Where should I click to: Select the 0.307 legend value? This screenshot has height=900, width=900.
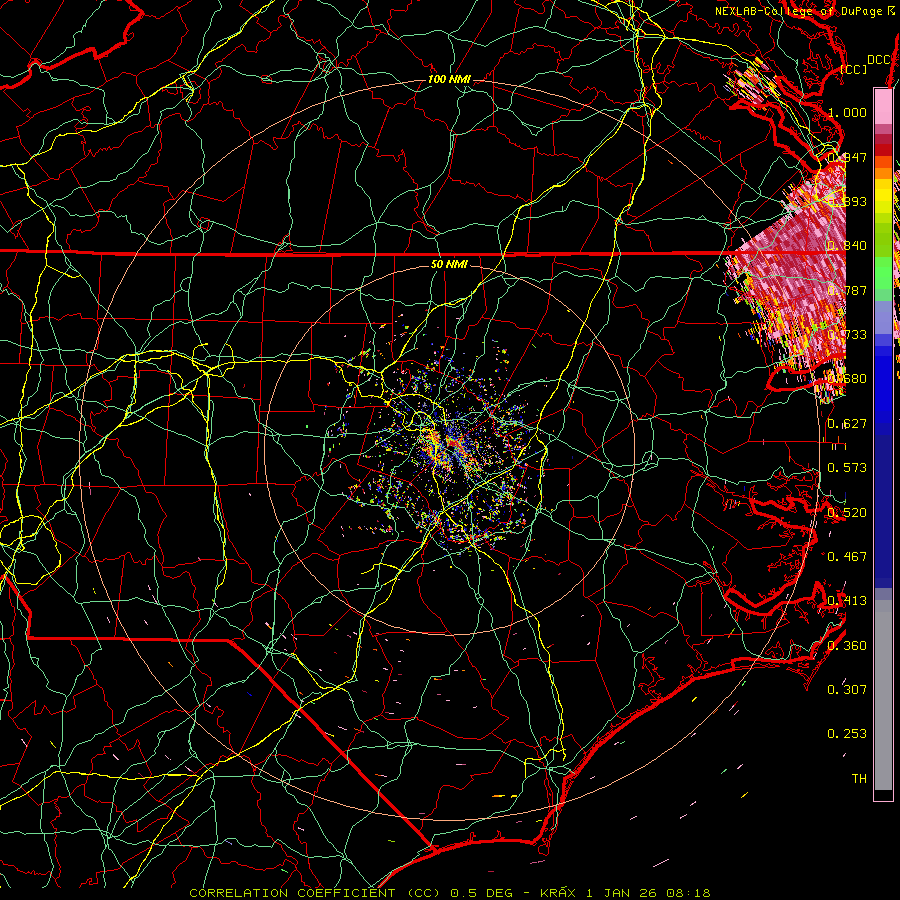[x=847, y=690]
